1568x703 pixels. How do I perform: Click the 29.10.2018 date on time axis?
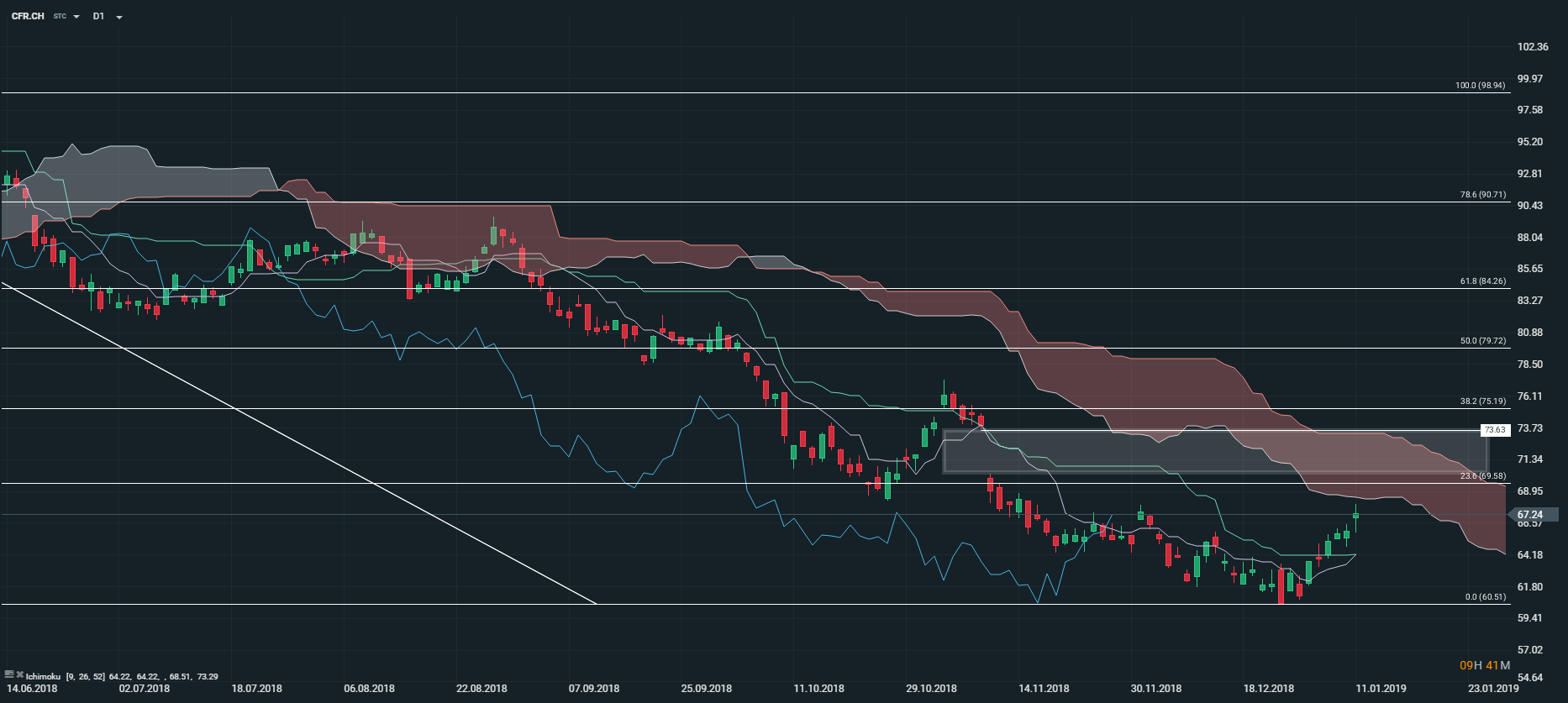931,689
